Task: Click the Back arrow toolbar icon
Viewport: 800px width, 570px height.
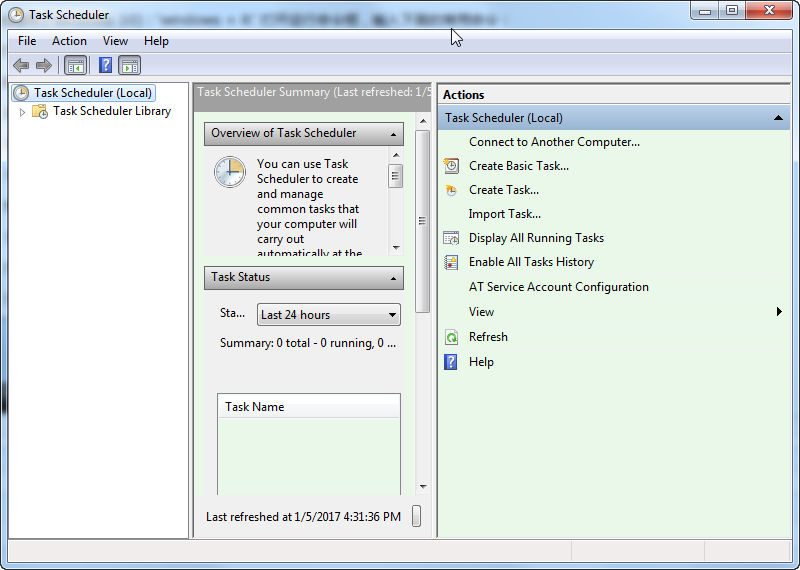Action: (21, 65)
